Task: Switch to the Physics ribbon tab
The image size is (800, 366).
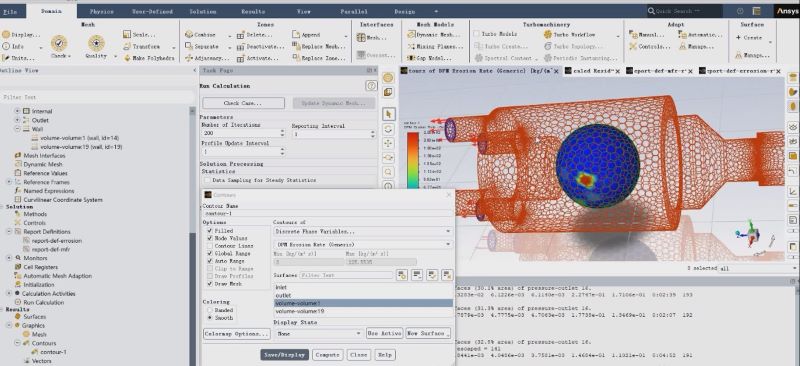Action: click(x=102, y=11)
